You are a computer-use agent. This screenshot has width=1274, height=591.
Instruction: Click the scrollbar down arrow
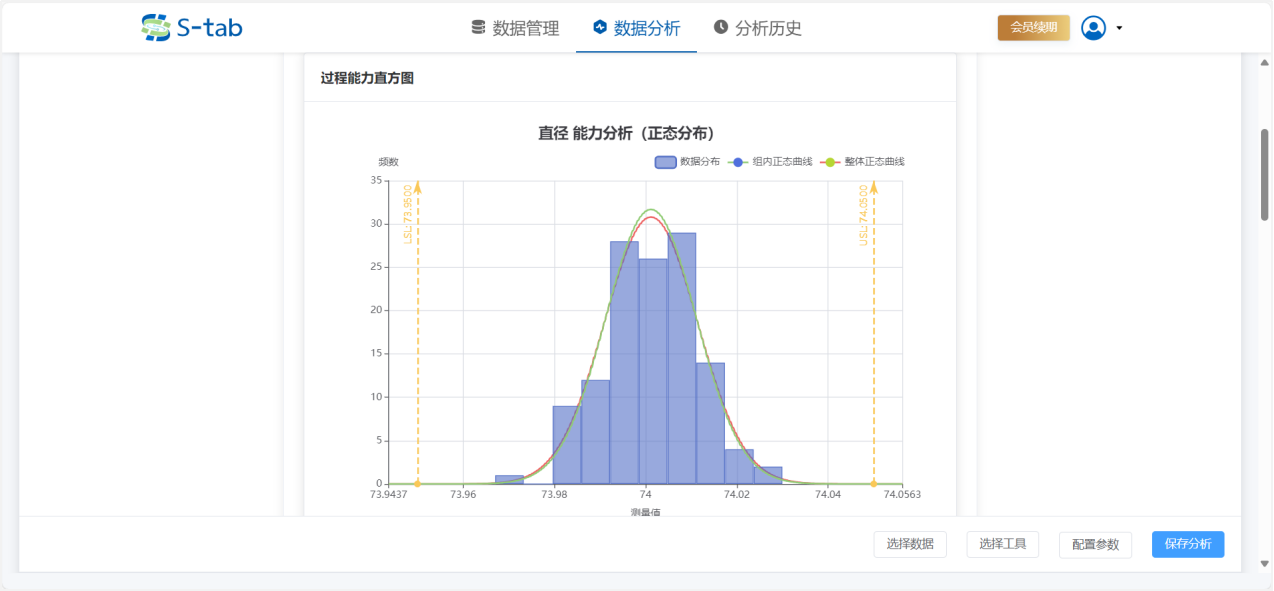coord(1264,564)
